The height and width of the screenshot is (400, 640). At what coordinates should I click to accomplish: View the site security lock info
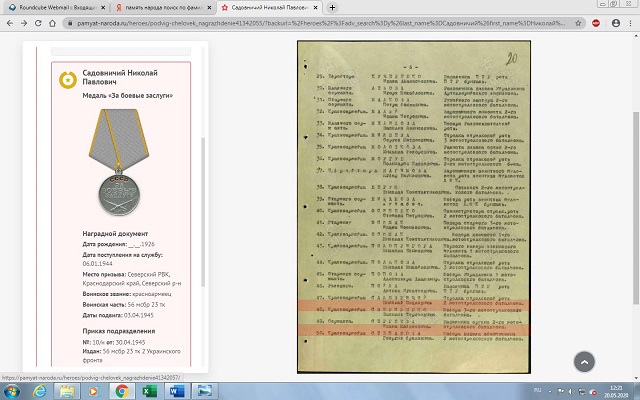tap(71, 23)
